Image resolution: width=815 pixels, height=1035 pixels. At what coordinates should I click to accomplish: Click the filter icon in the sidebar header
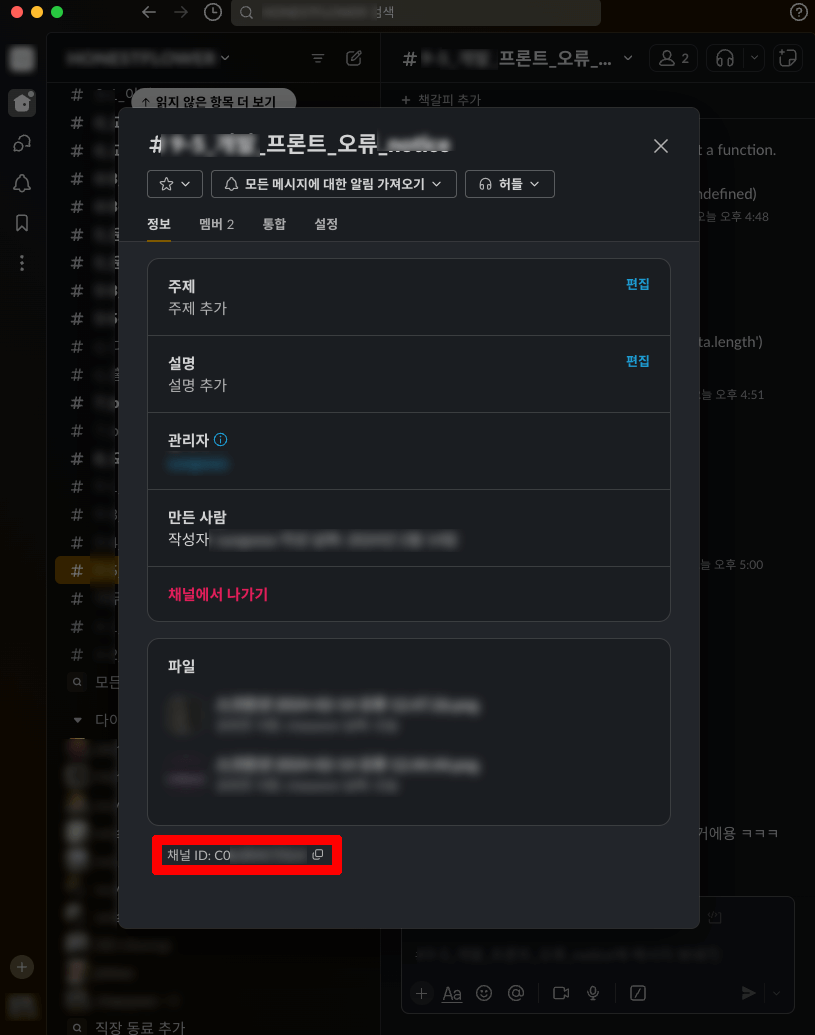point(318,58)
